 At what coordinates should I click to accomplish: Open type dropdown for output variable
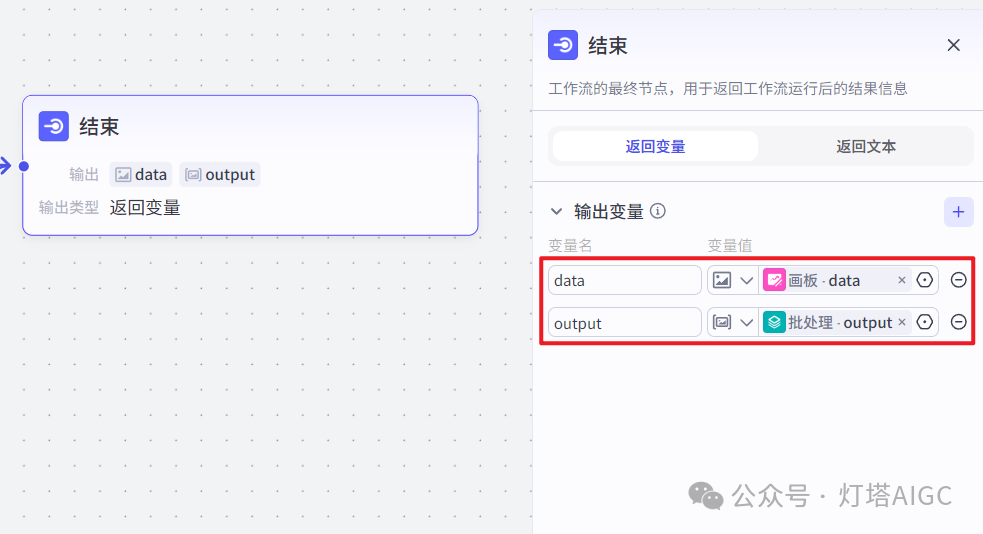pos(746,323)
